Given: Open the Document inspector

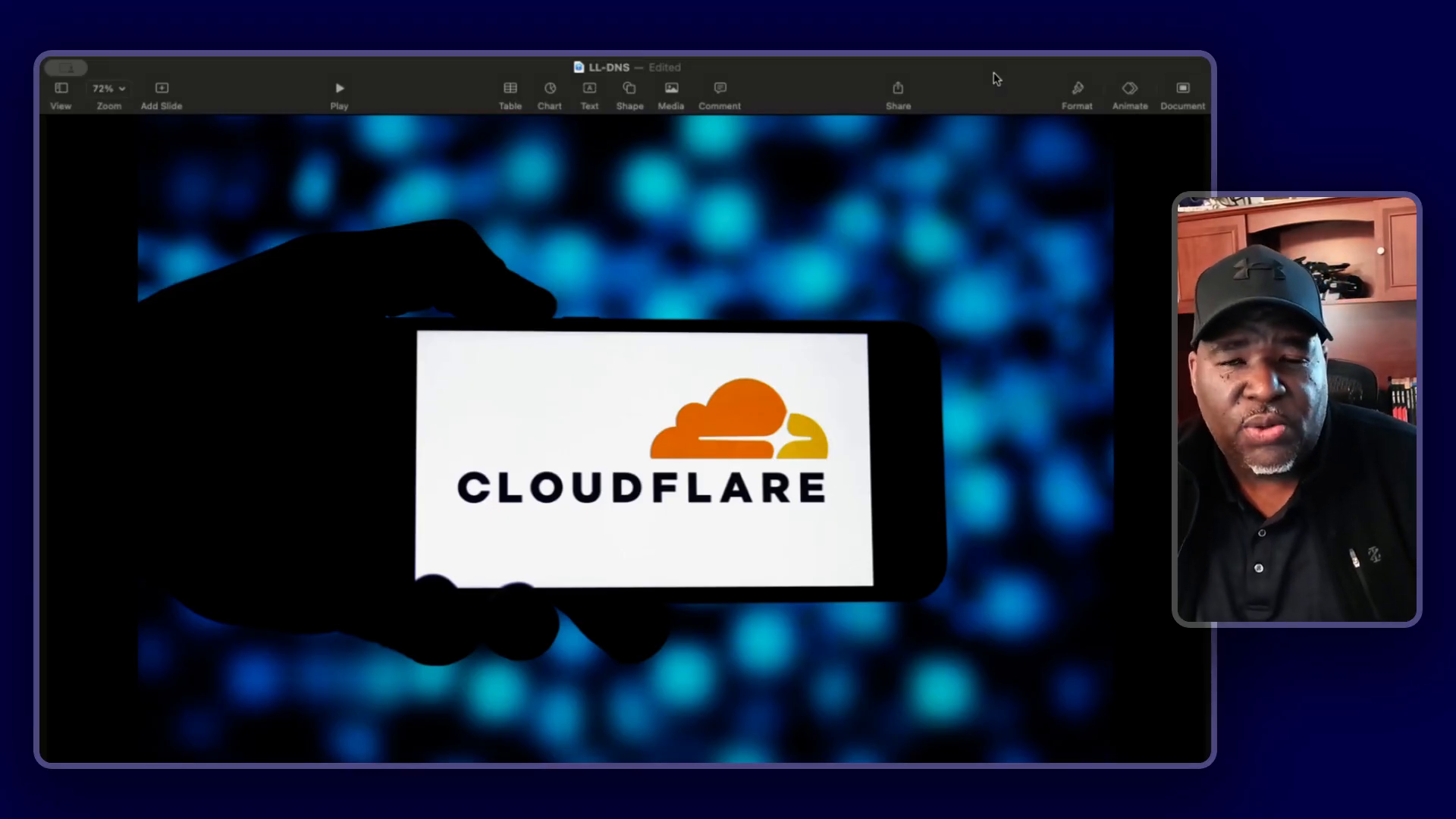Looking at the screenshot, I should click(1182, 96).
